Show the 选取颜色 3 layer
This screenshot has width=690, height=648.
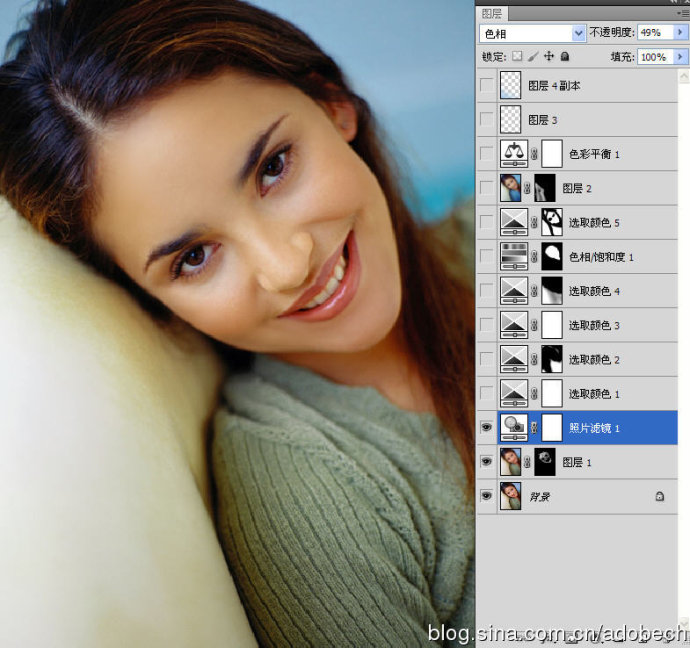(487, 325)
